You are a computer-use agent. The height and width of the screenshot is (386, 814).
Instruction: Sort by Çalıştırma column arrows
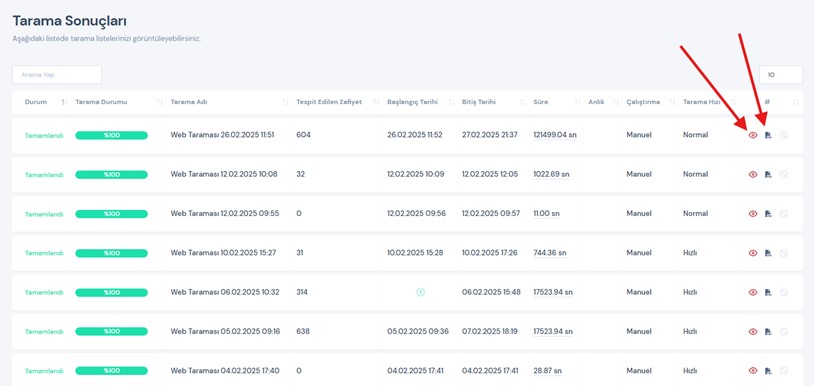click(672, 102)
